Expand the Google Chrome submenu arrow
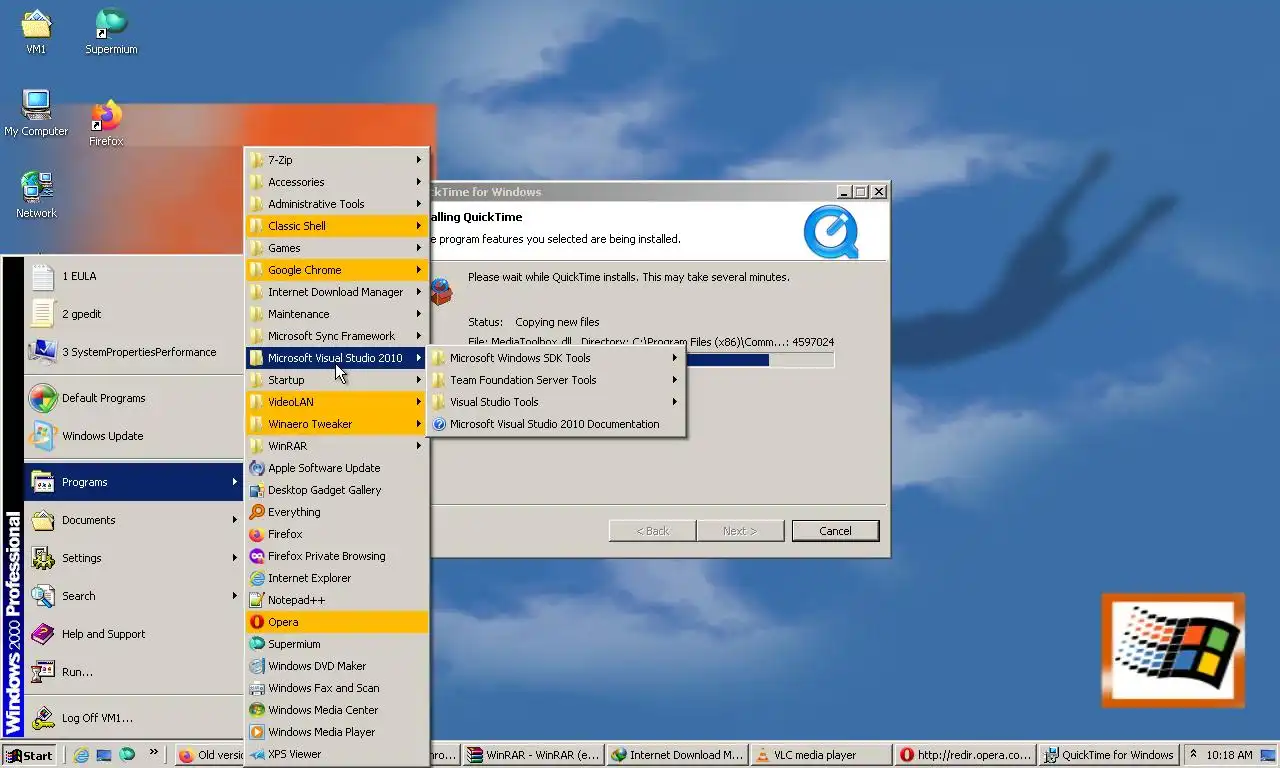The height and width of the screenshot is (768, 1280). point(419,270)
